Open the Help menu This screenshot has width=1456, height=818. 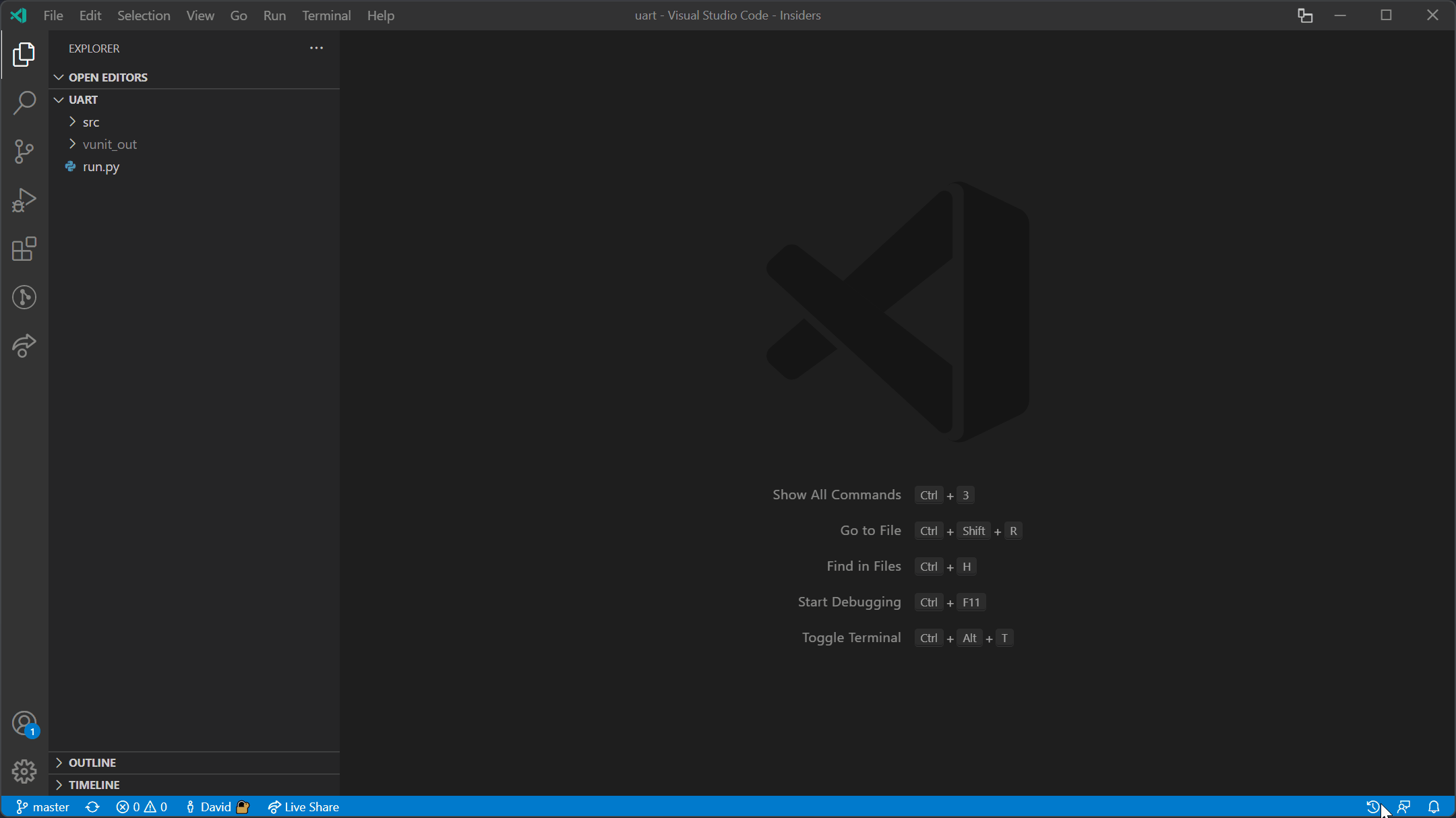click(x=381, y=15)
